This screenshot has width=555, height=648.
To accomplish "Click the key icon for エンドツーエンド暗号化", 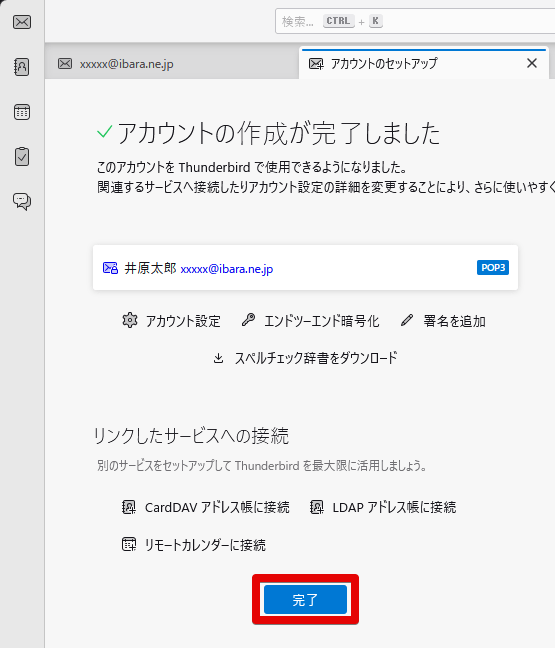I will pyautogui.click(x=248, y=320).
